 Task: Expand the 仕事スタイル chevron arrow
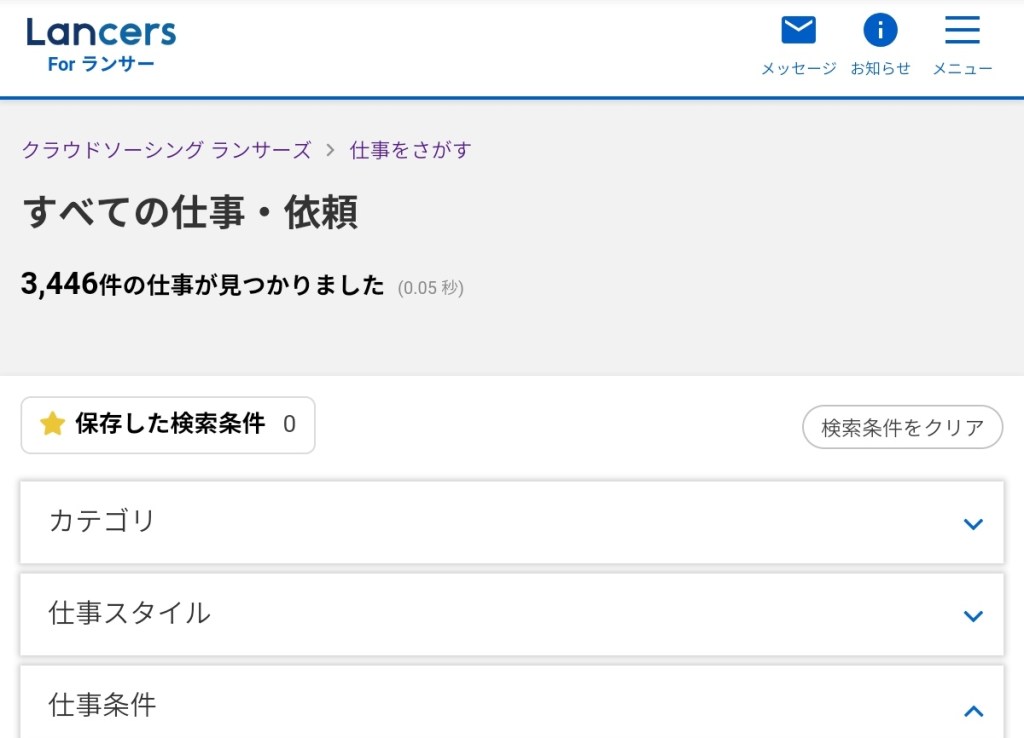pos(973,616)
